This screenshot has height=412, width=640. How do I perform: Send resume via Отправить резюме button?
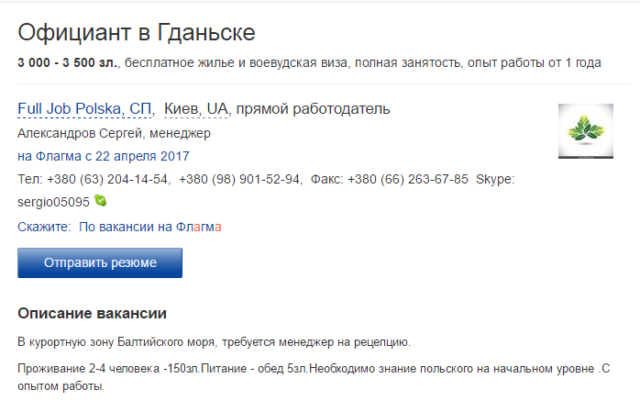click(100, 263)
